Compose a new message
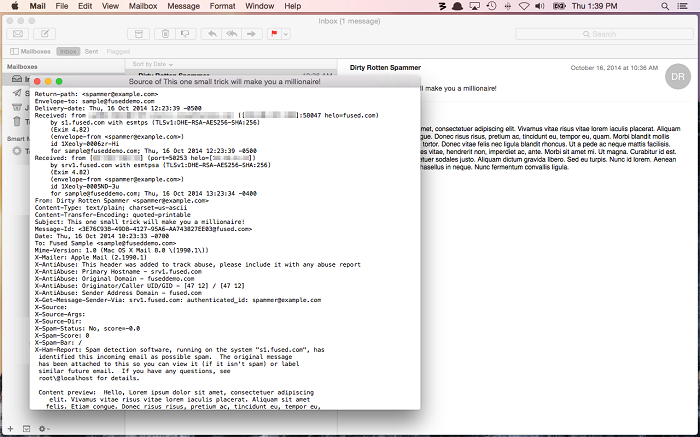The height and width of the screenshot is (437, 700). [x=45, y=34]
